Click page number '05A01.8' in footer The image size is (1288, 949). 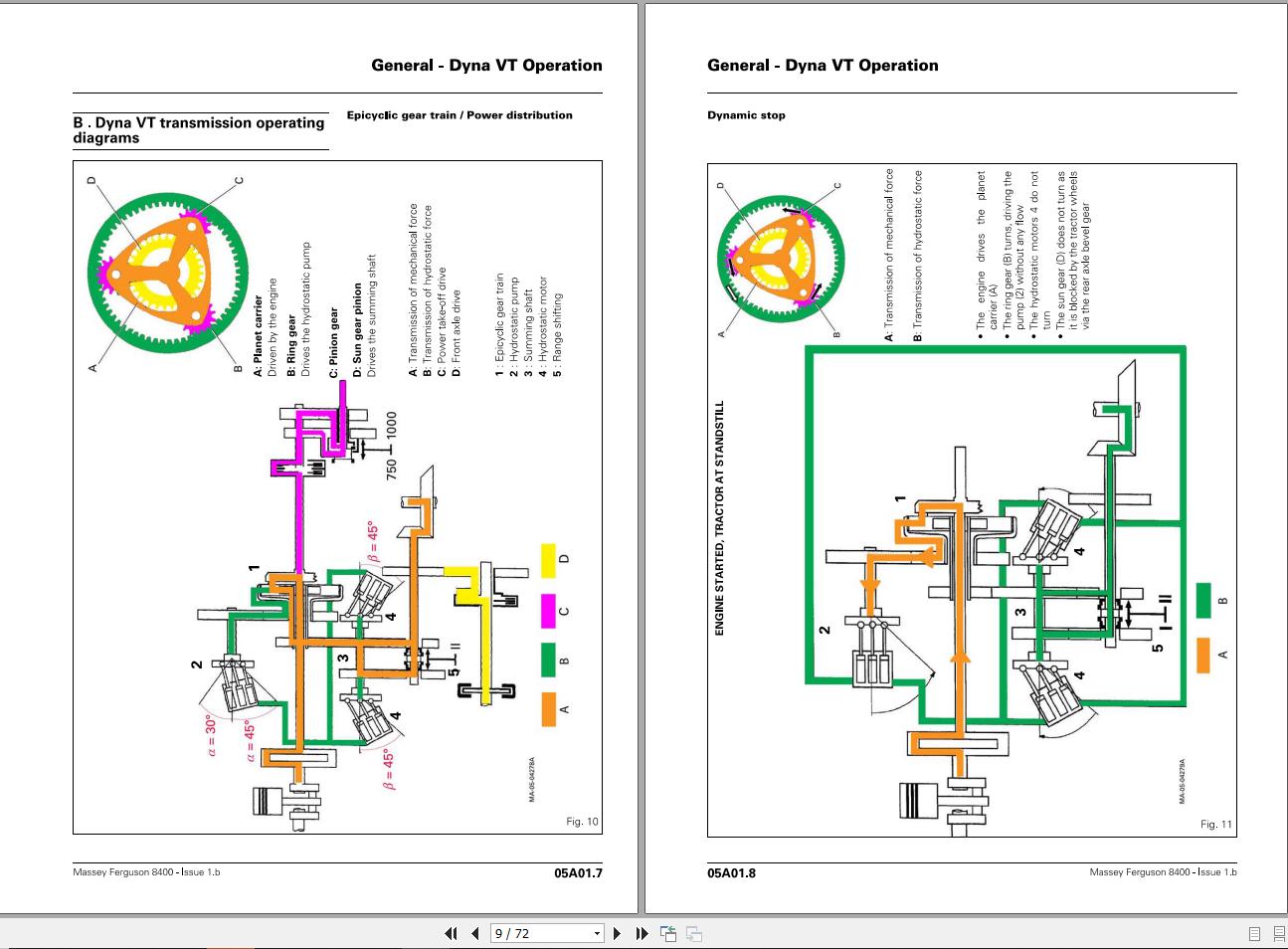[731, 873]
